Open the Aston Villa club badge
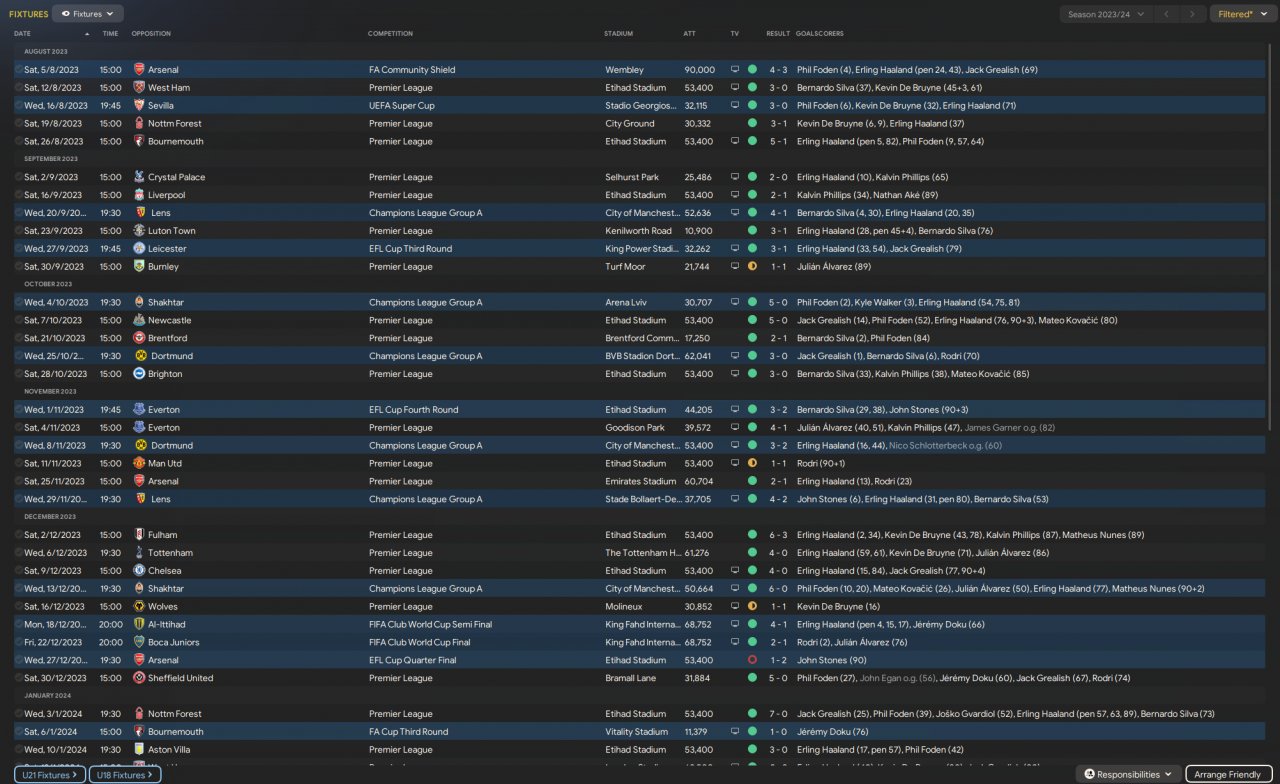1280x784 pixels. 138,750
